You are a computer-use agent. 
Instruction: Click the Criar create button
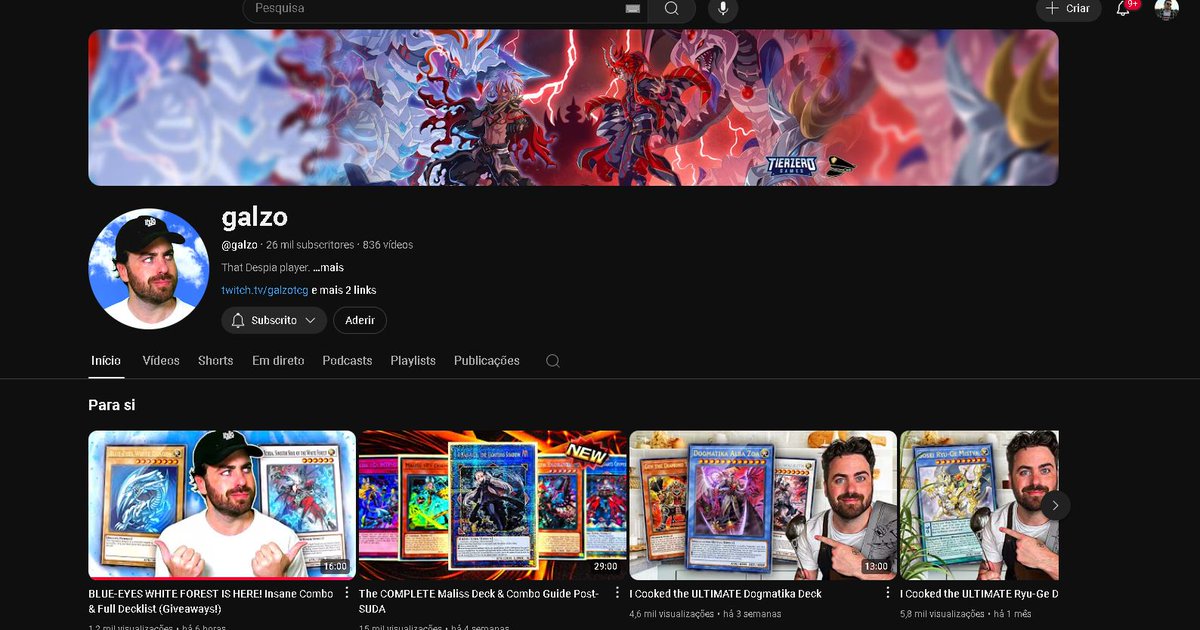[1068, 8]
